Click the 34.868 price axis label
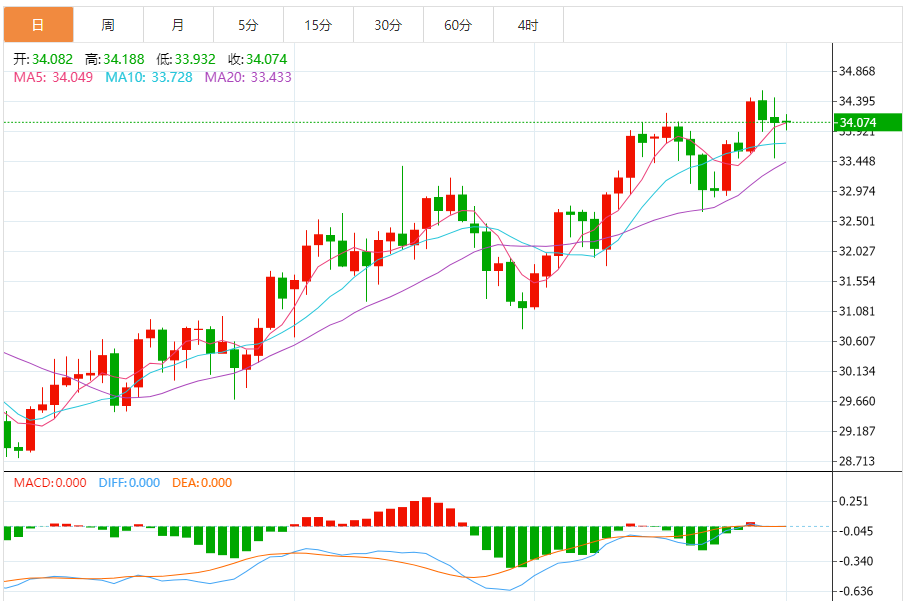The width and height of the screenshot is (906, 601). coord(857,71)
